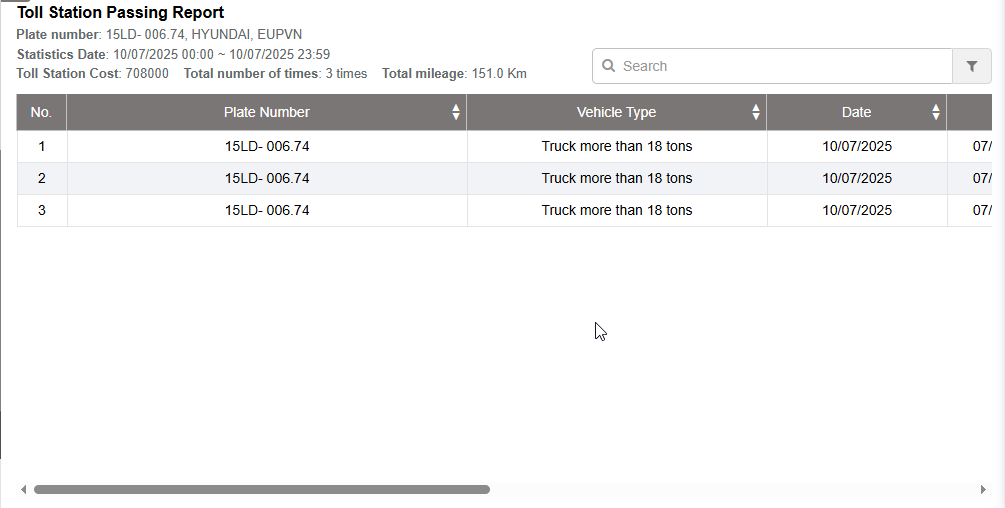Click row 3 number cell
Image resolution: width=1005 pixels, height=508 pixels.
pyautogui.click(x=41, y=210)
